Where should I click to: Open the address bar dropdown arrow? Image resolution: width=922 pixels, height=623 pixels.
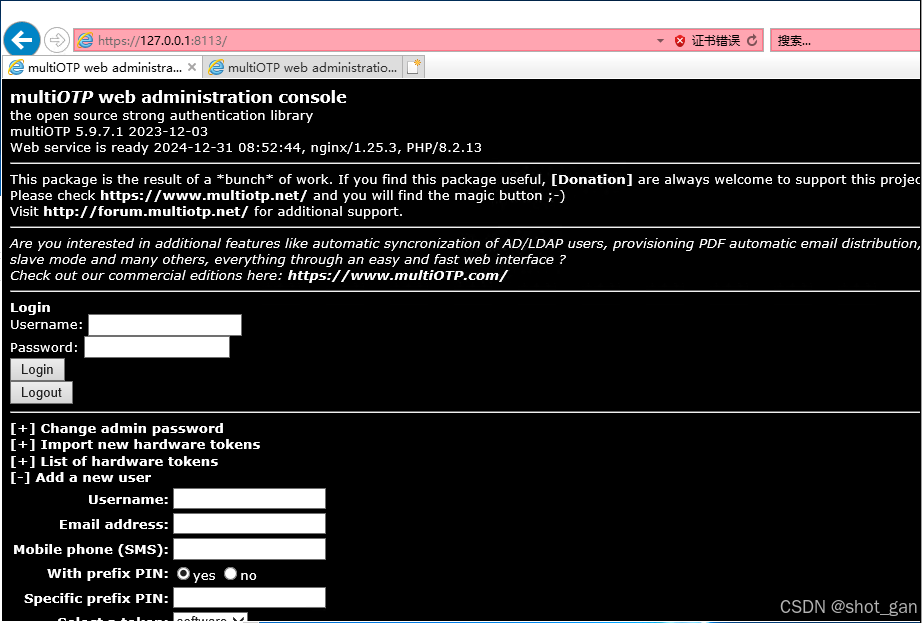click(660, 41)
